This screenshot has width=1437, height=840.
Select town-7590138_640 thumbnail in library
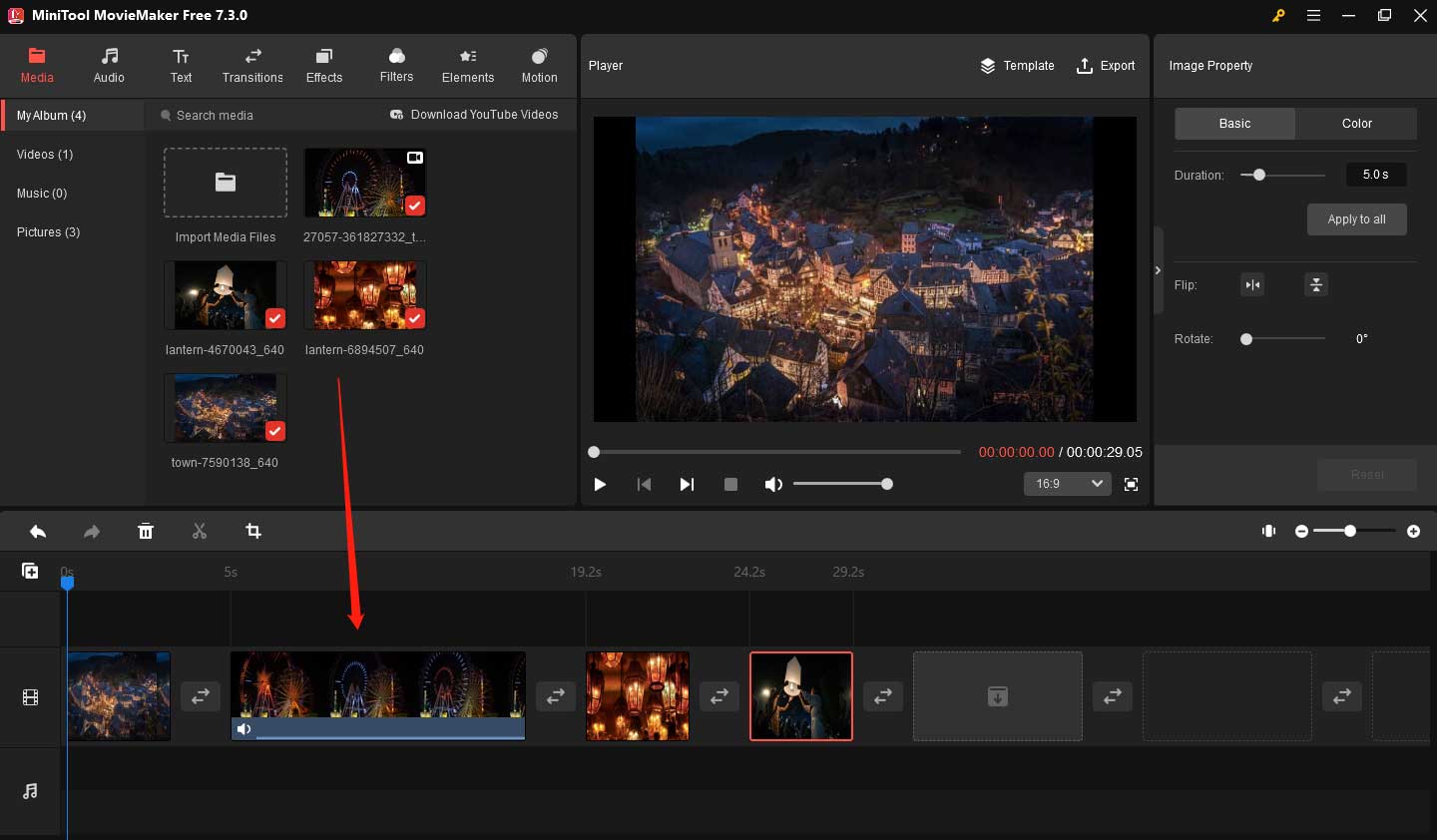(x=226, y=408)
